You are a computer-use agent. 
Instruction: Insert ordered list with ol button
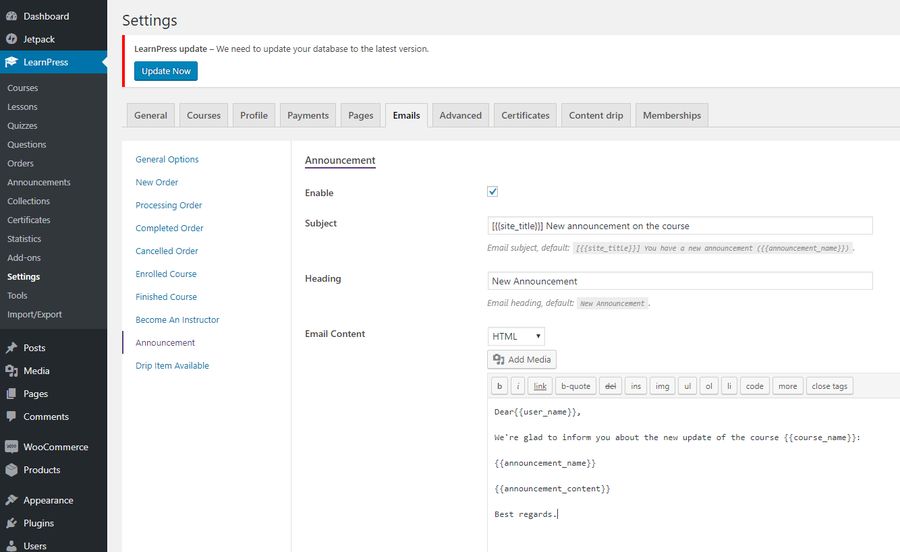coord(709,386)
